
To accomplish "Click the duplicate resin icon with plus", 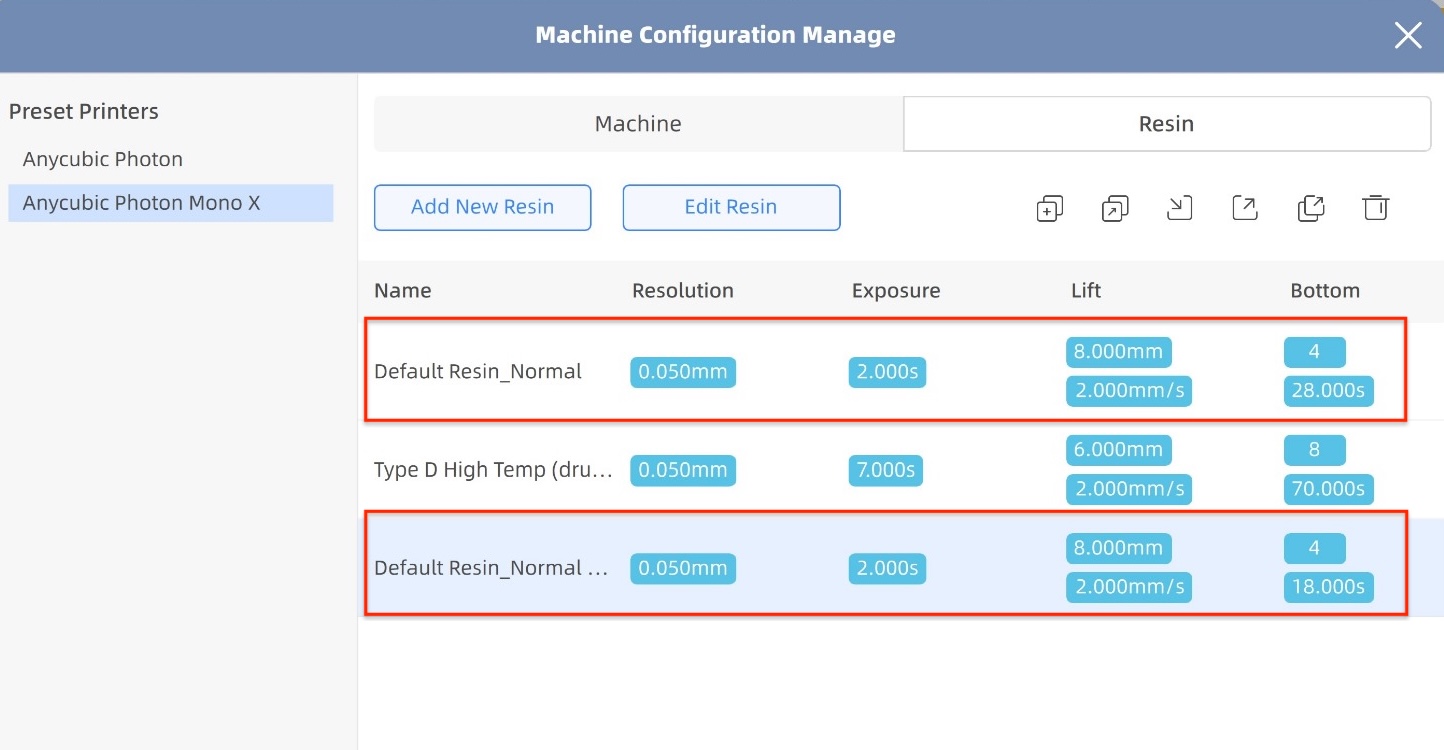I will (x=1049, y=208).
